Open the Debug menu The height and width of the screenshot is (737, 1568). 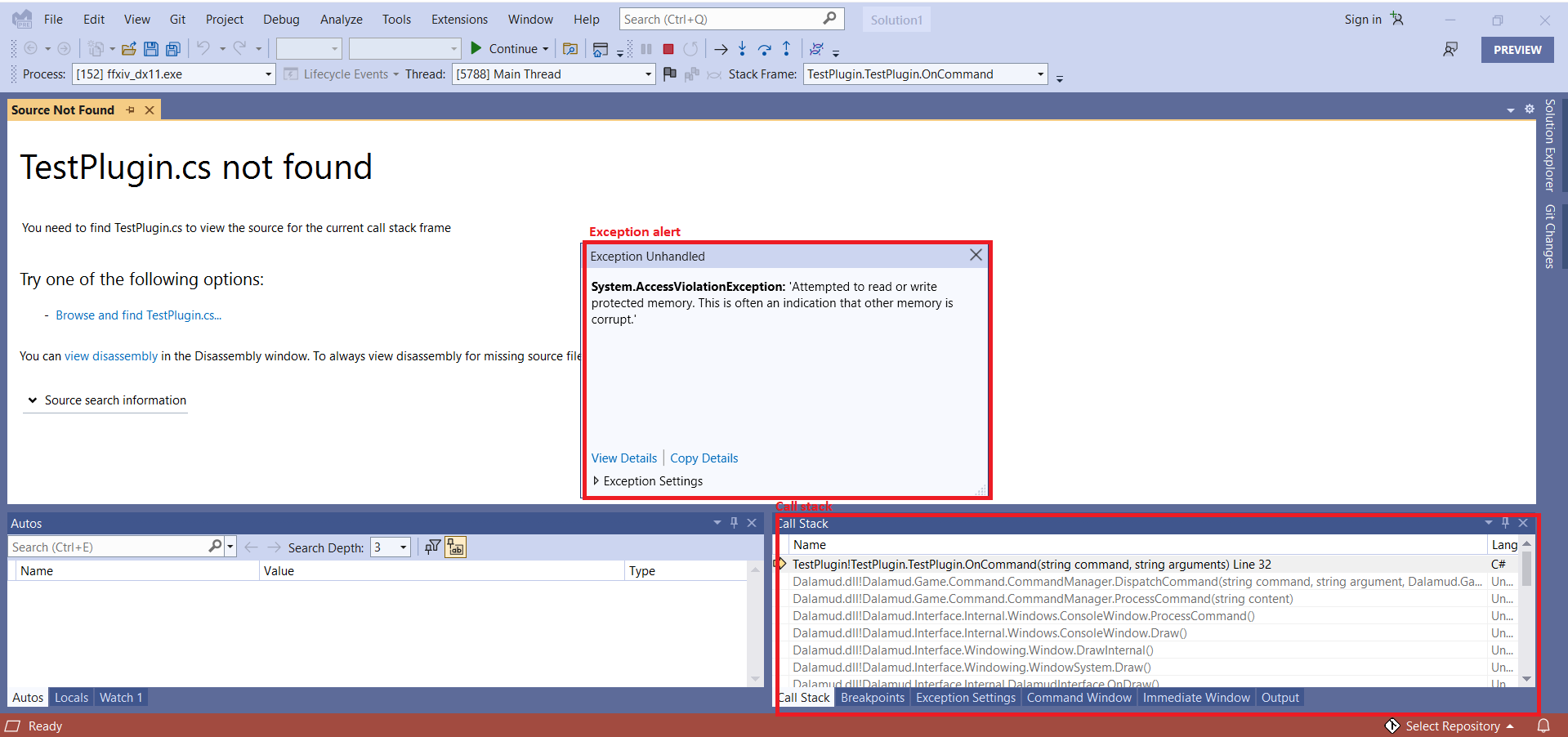click(x=281, y=20)
